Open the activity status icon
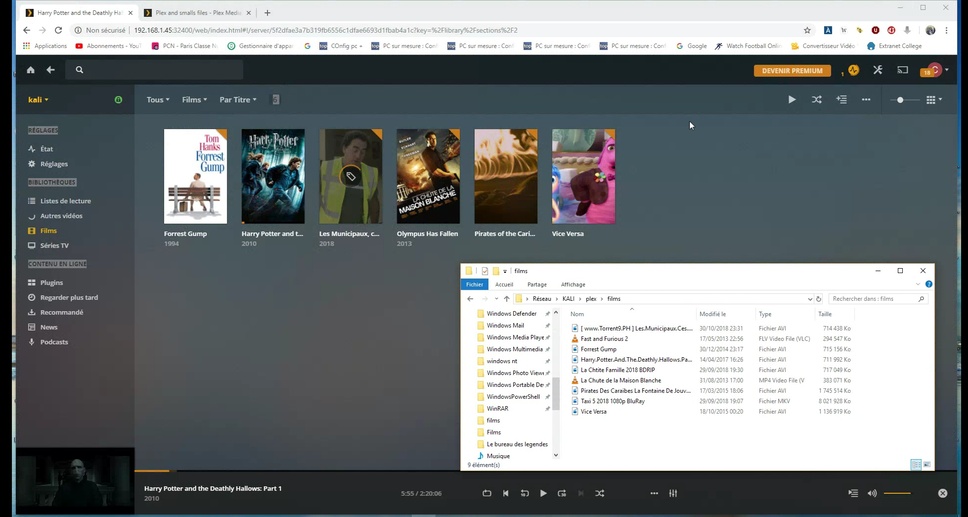The image size is (968, 517). tap(853, 70)
